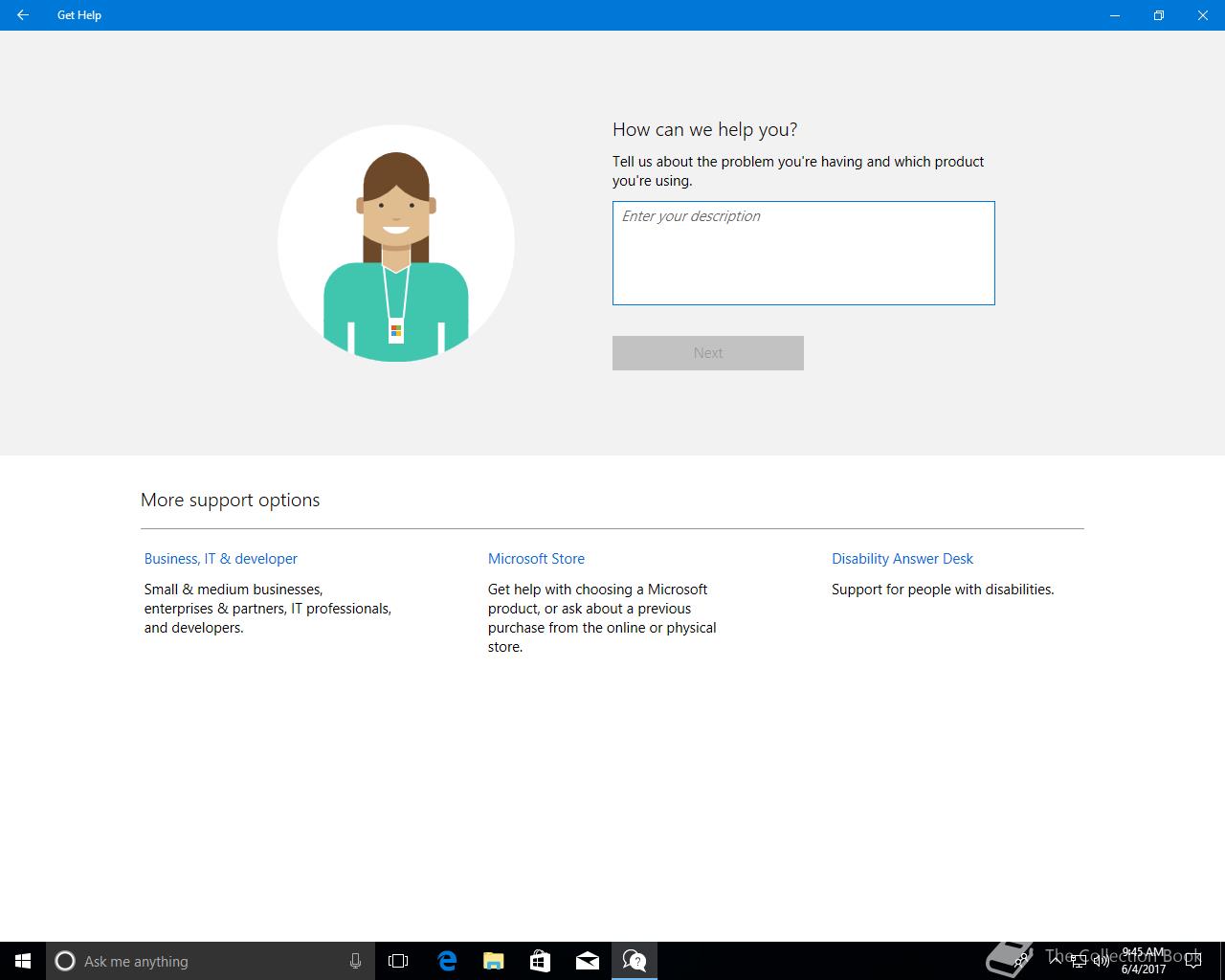Restore down the Get Help window
Image resolution: width=1225 pixels, height=980 pixels.
point(1159,15)
